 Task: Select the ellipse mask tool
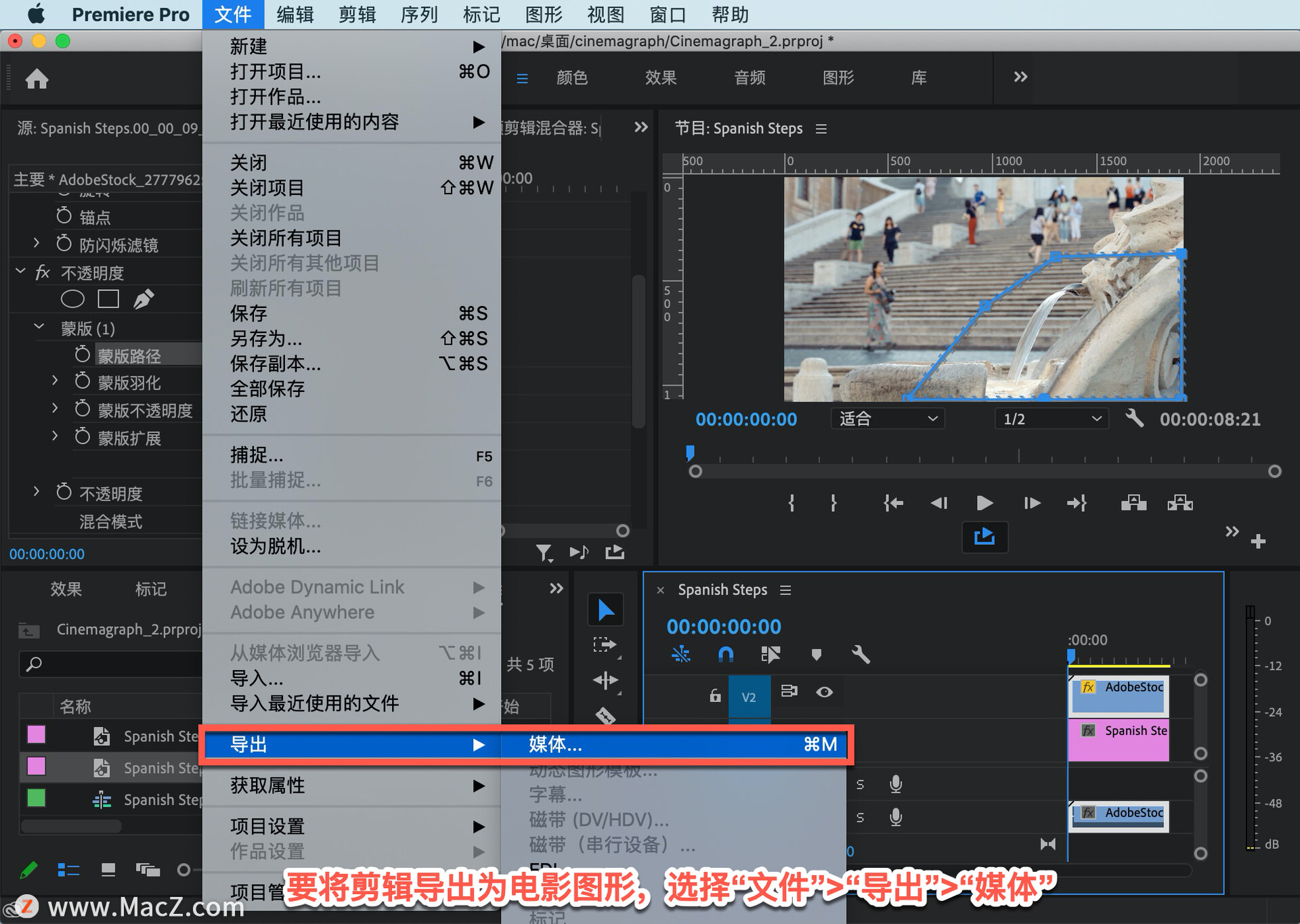[x=72, y=299]
